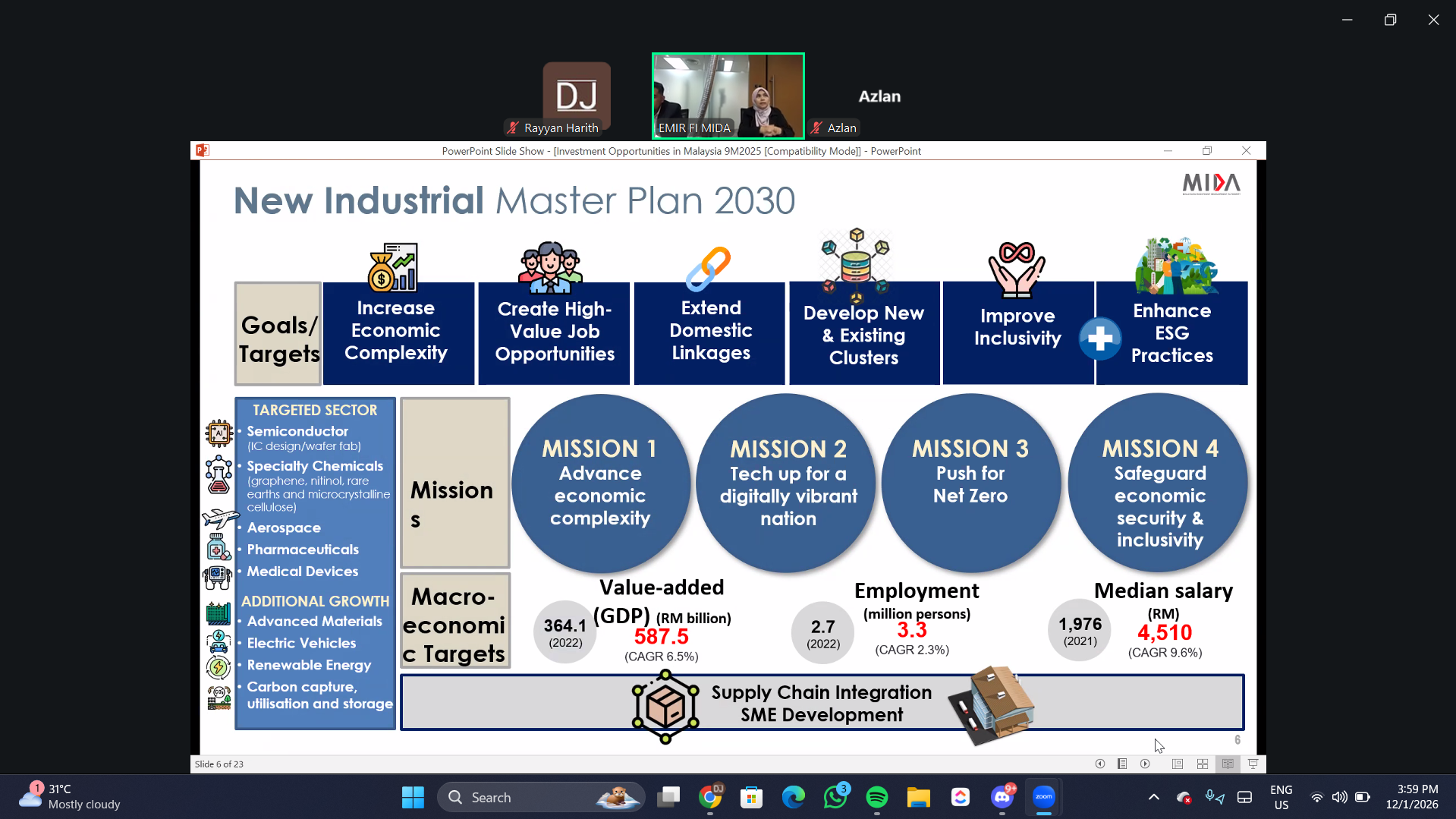Click Rayyan Harith's participant tile
The image size is (1456, 819).
click(x=576, y=97)
